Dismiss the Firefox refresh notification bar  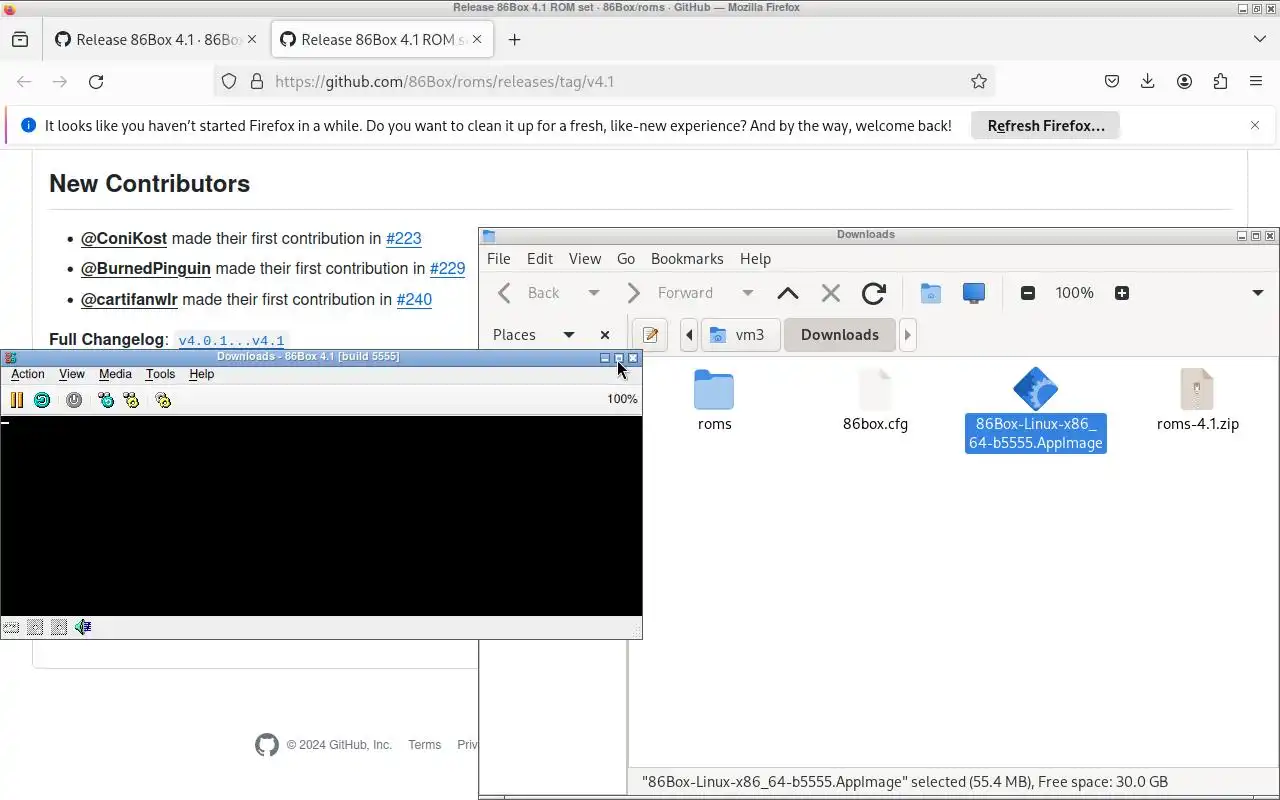[x=1255, y=125]
